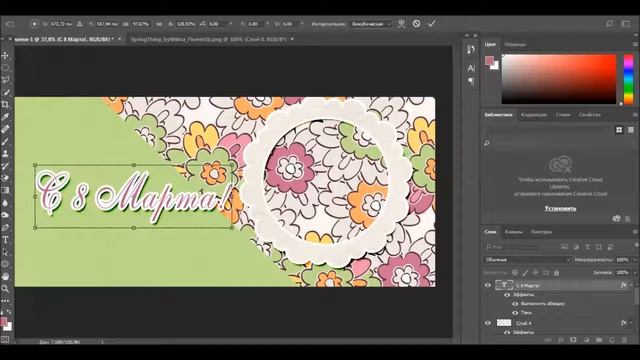This screenshot has width=640, height=360.
Task: Create a new group folder in Layers panel
Action: click(x=599, y=340)
